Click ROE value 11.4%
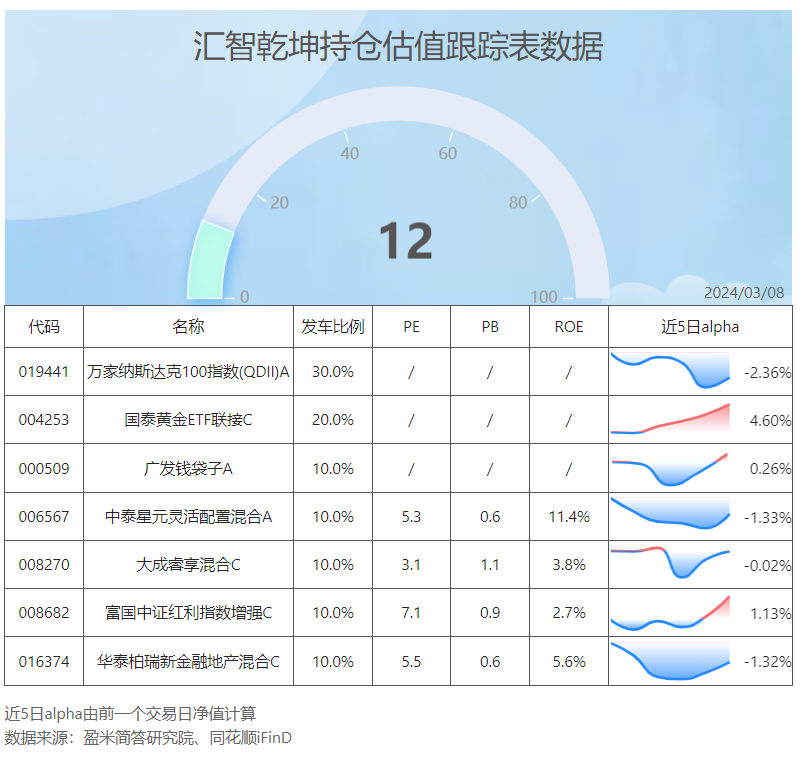The height and width of the screenshot is (757, 804). pos(569,516)
